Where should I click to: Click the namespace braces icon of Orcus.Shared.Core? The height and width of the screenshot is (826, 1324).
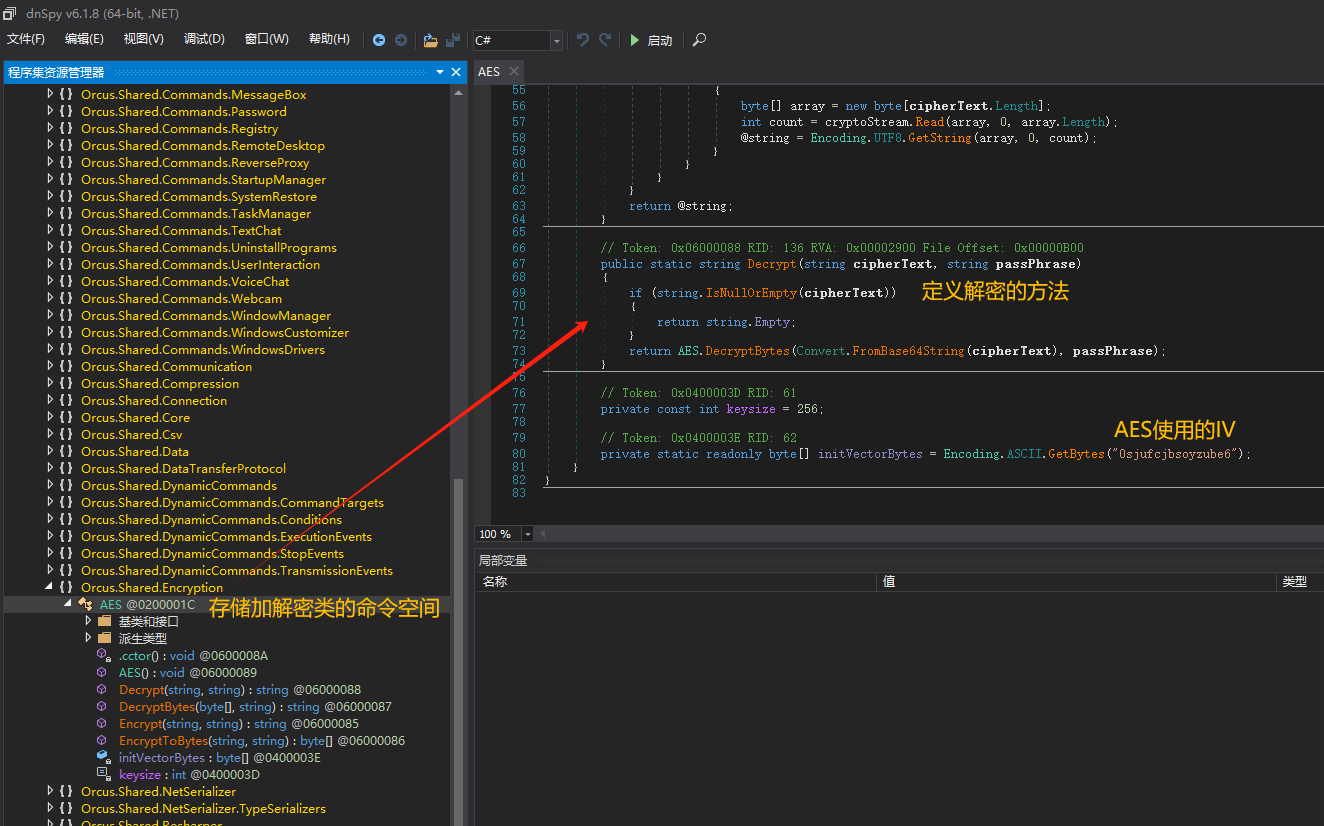(66, 417)
